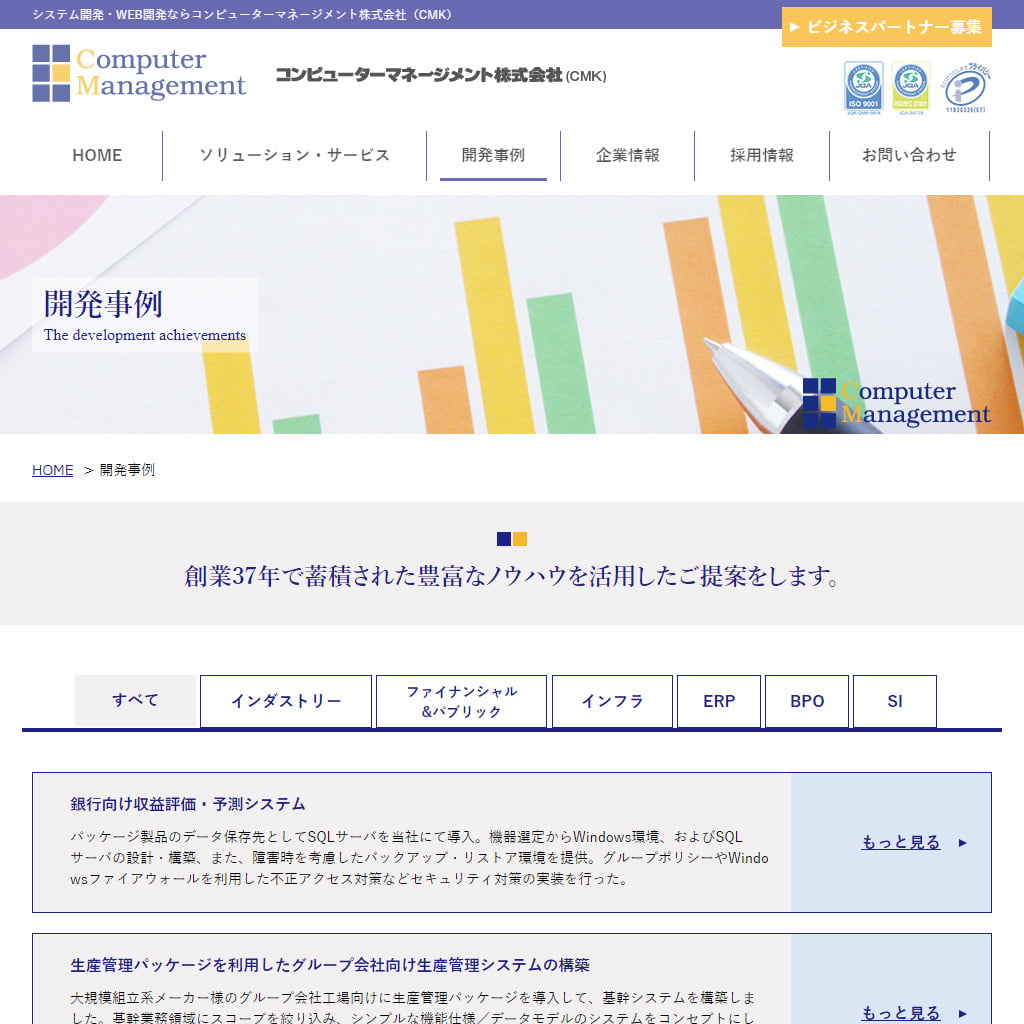
Task: Click the Computer Management logo in header
Action: [x=139, y=73]
